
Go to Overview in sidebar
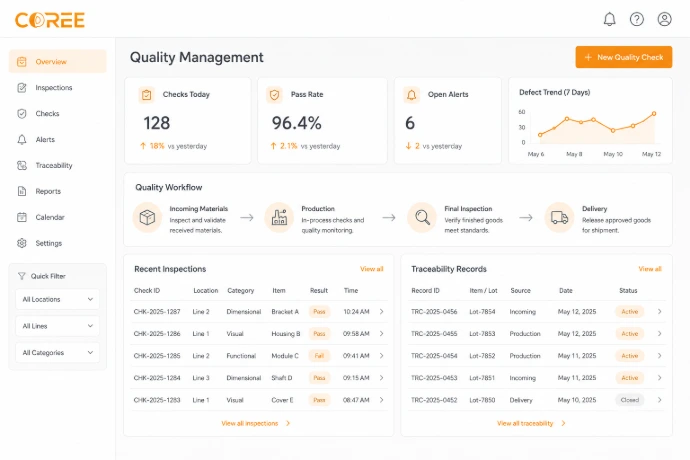click(x=58, y=62)
